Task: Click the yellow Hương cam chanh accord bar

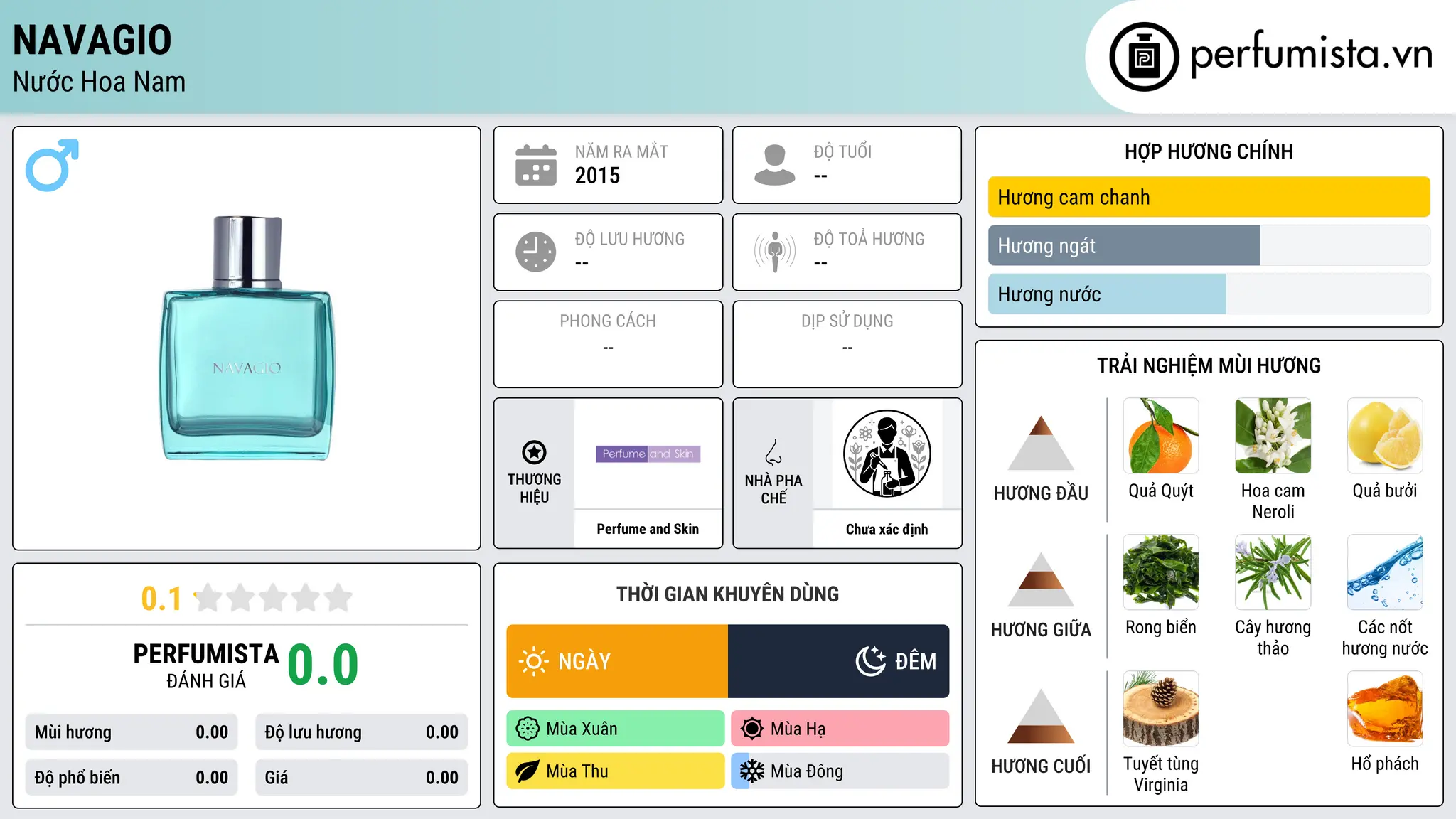Action: coord(1209,197)
